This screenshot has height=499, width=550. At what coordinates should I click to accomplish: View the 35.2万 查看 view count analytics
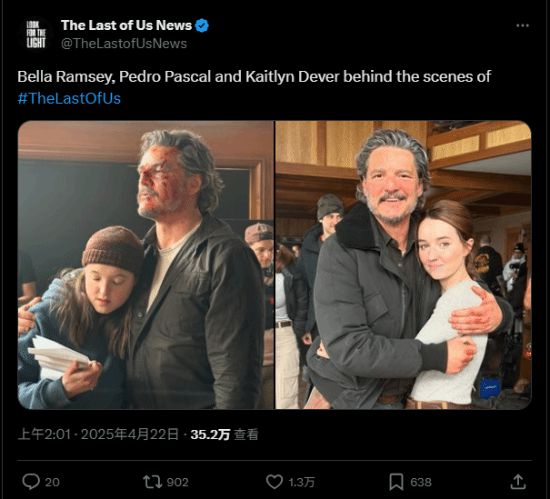[x=224, y=435]
